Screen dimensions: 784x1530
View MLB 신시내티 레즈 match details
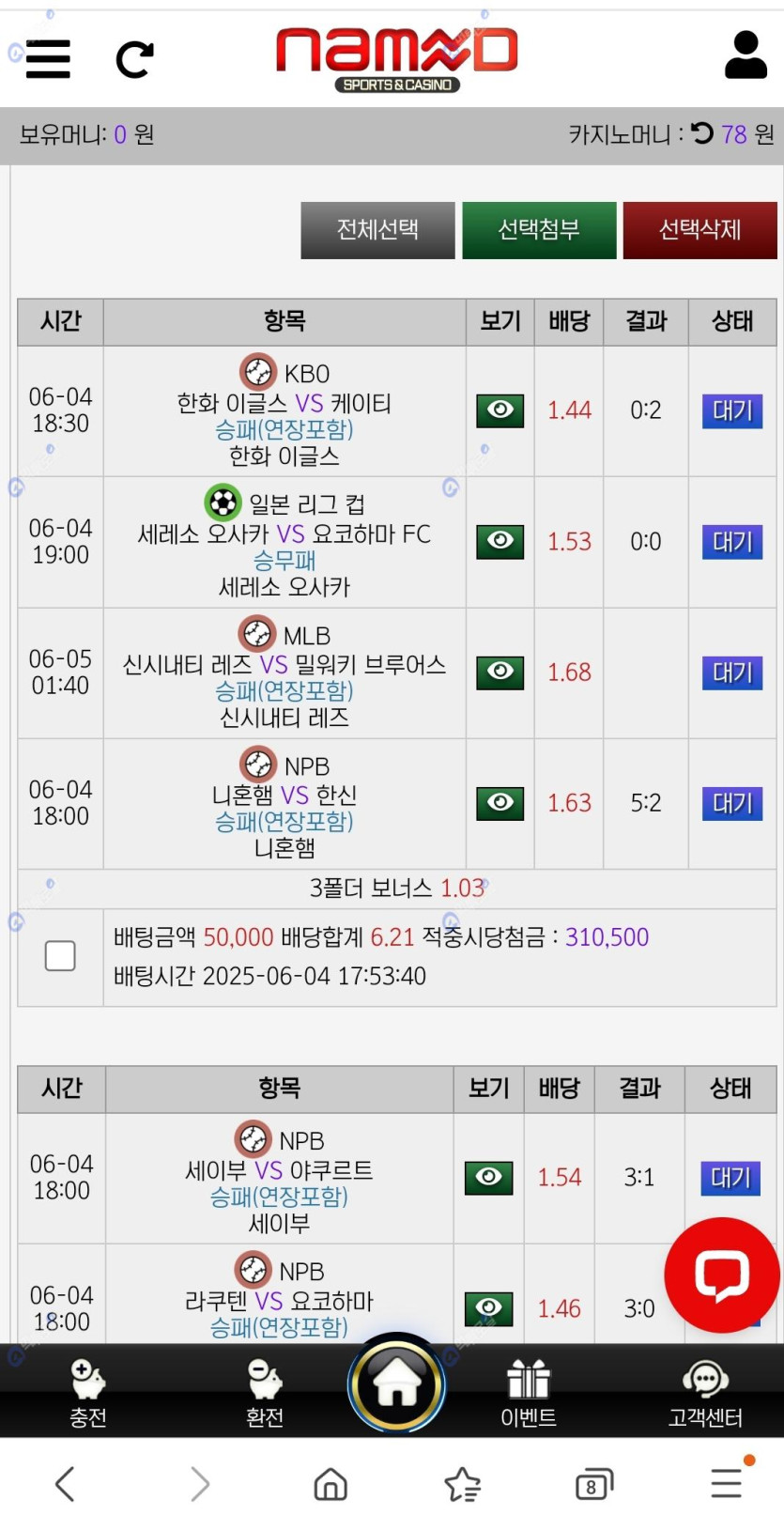pyautogui.click(x=500, y=672)
